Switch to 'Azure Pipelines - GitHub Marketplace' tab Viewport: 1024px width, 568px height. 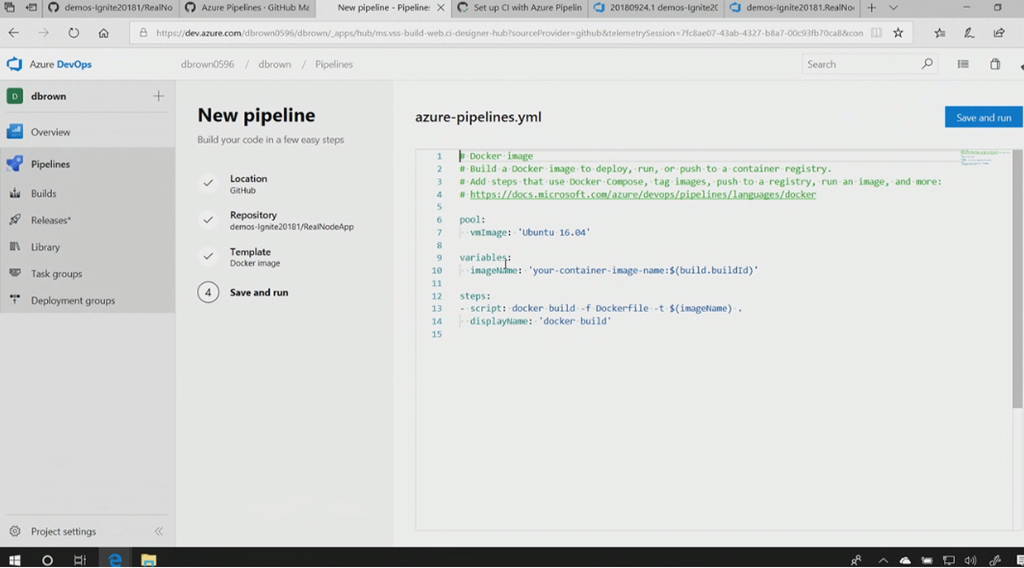coord(250,8)
